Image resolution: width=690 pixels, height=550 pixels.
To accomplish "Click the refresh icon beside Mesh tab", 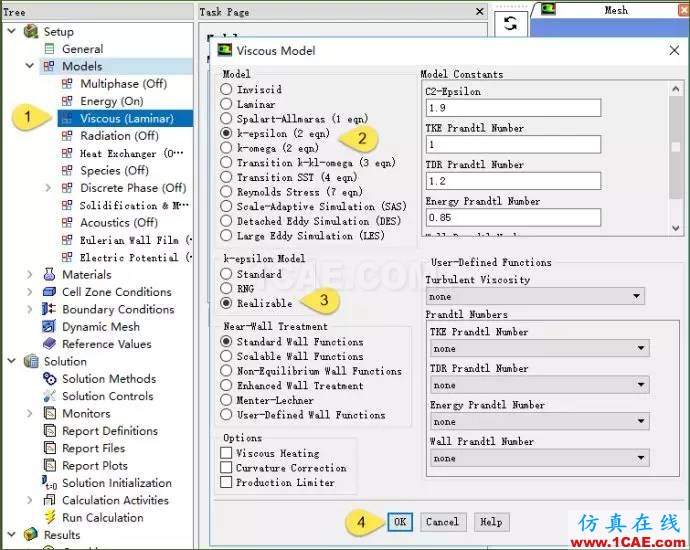I will pyautogui.click(x=510, y=23).
